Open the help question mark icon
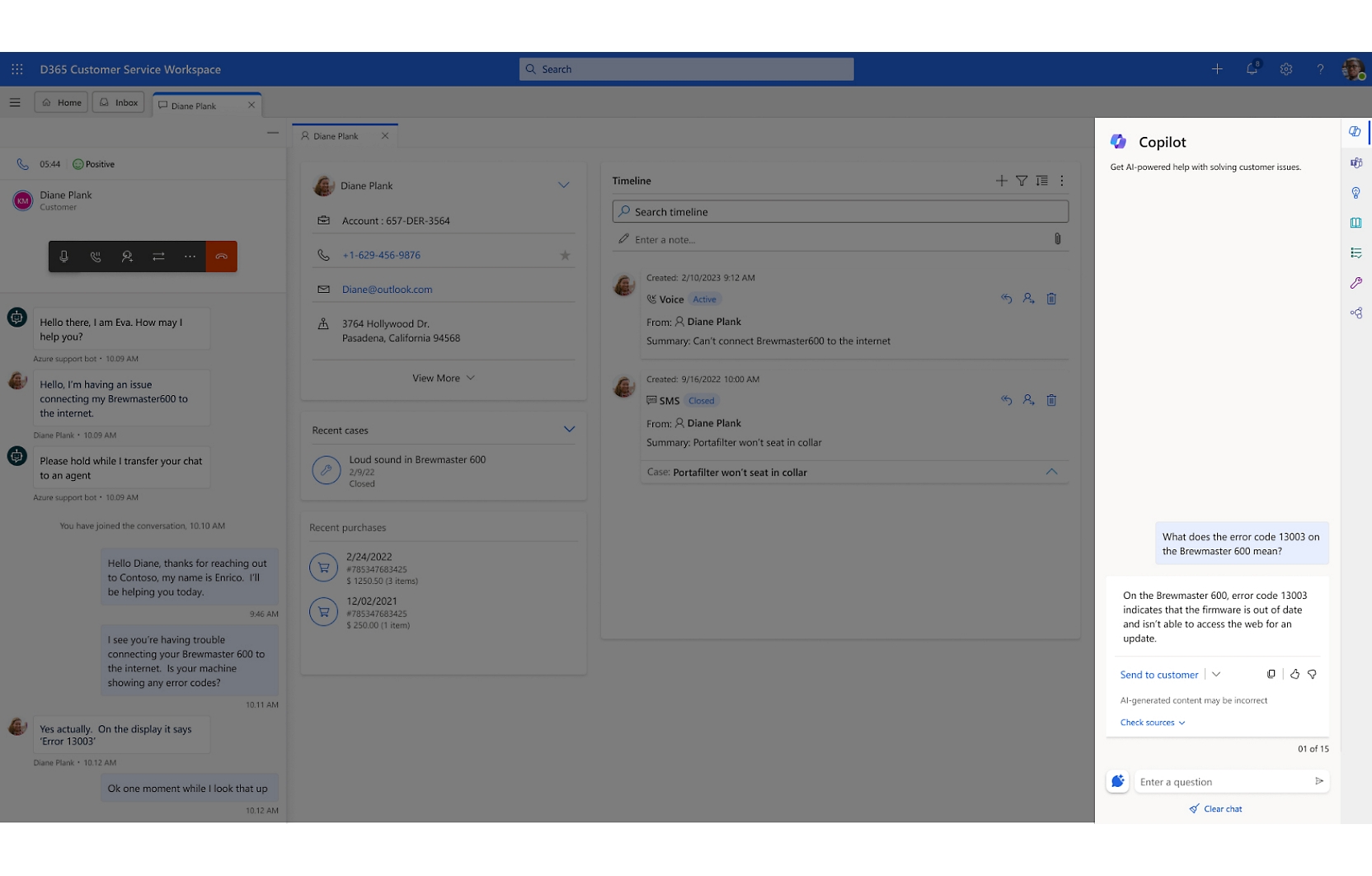This screenshot has height=876, width=1372. pyautogui.click(x=1320, y=69)
